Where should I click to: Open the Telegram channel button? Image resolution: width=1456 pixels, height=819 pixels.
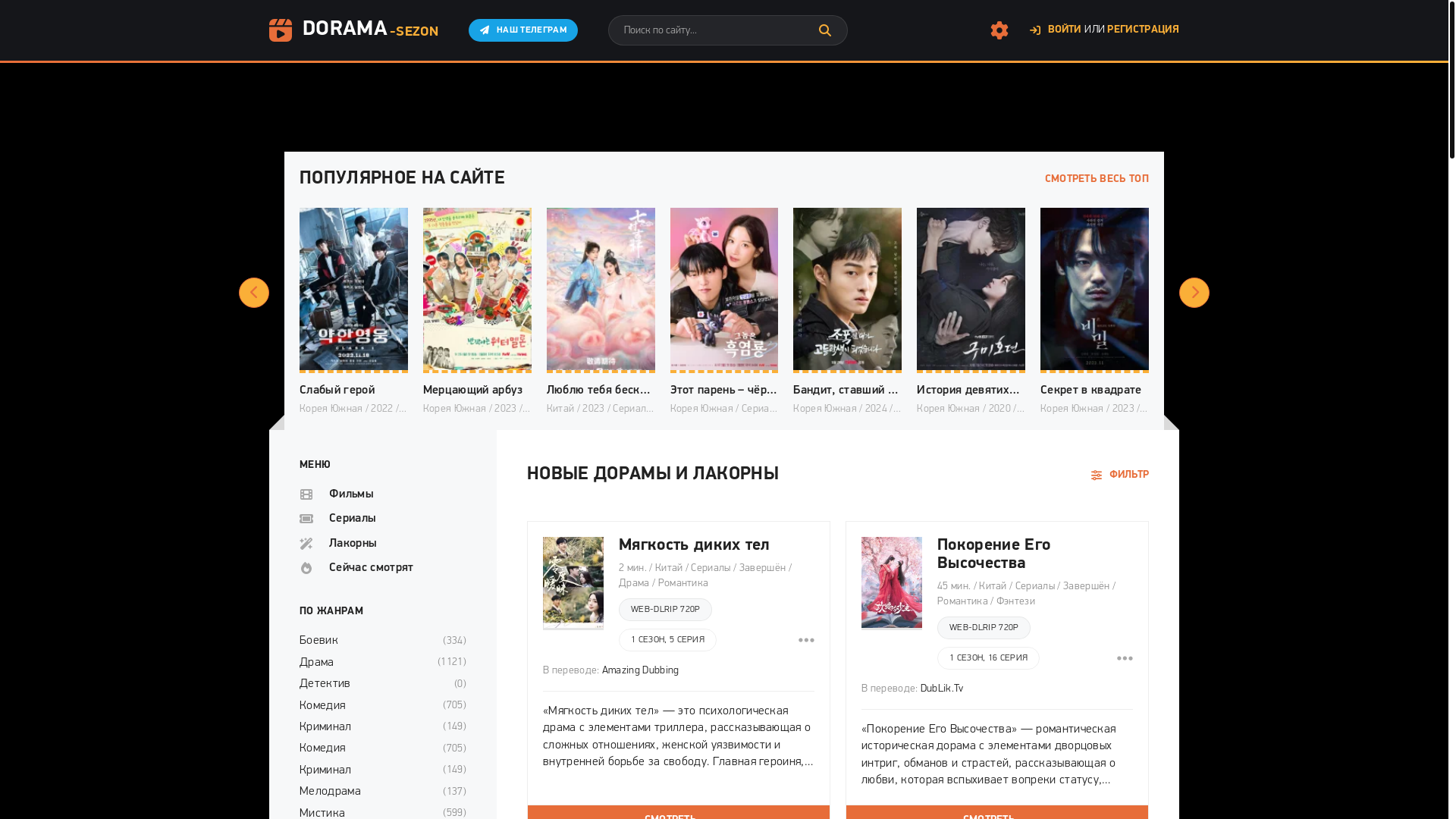click(x=522, y=30)
